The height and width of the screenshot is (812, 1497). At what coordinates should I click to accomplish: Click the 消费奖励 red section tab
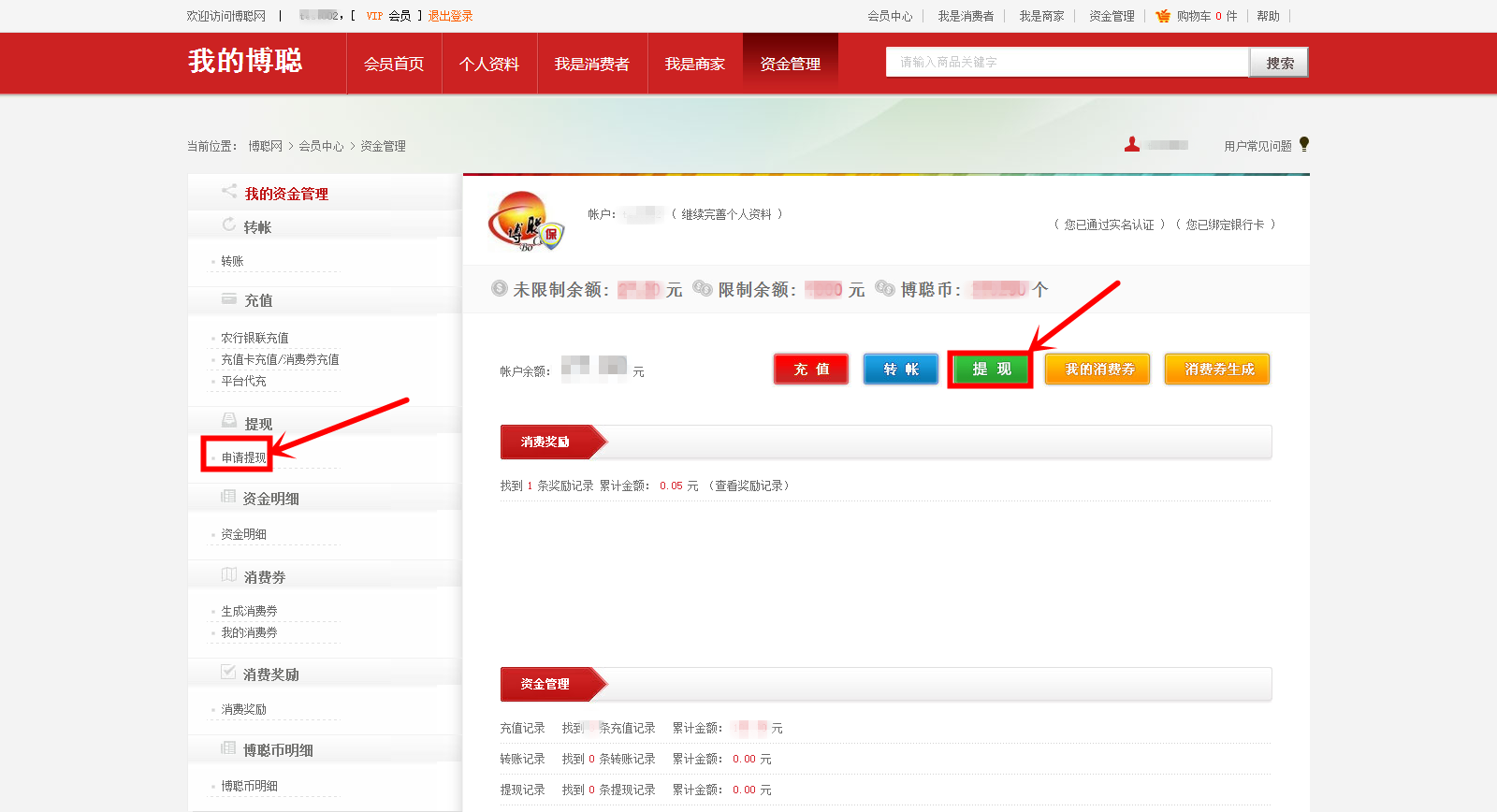(x=552, y=442)
